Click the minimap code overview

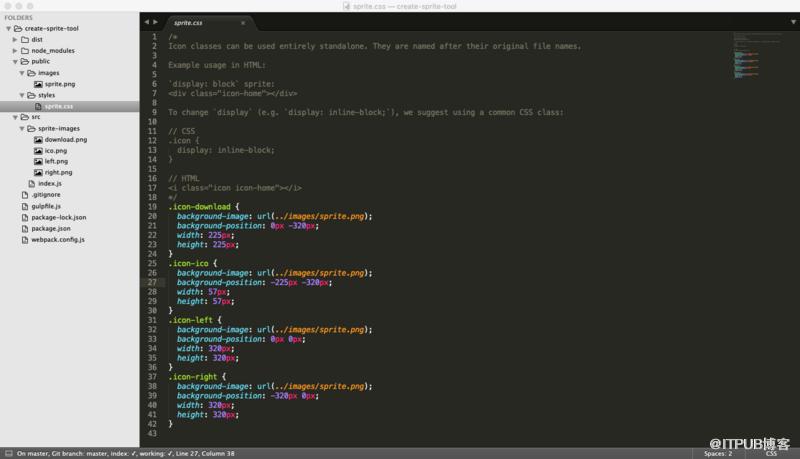pyautogui.click(x=757, y=56)
